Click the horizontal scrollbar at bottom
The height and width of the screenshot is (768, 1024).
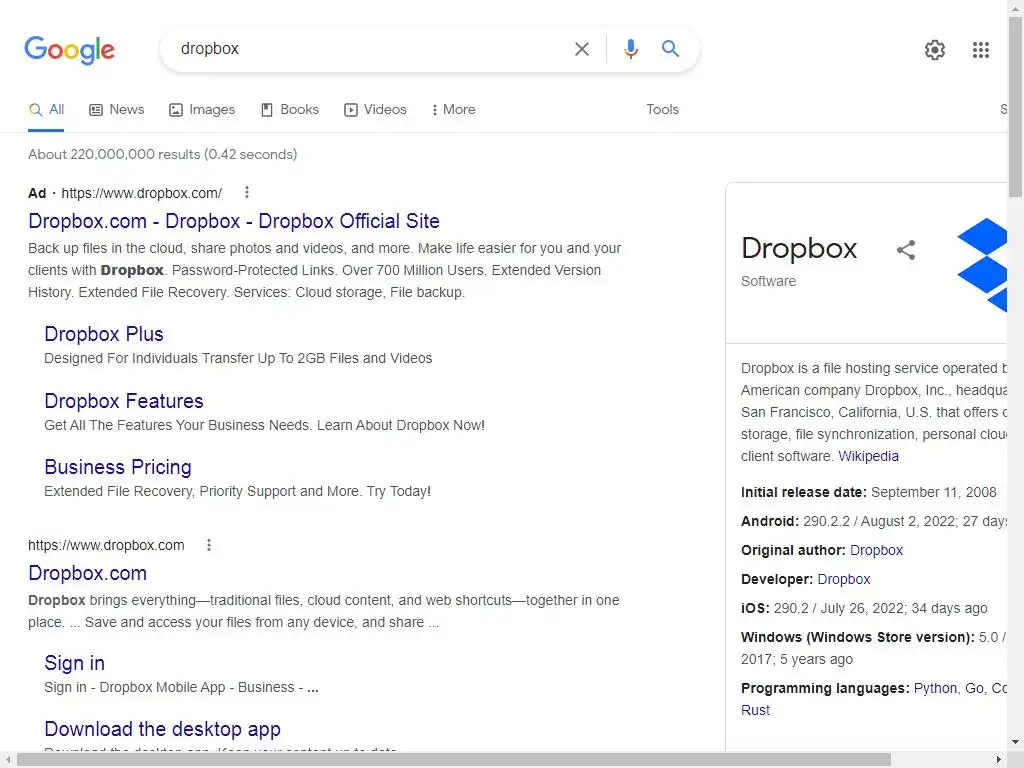[454, 760]
